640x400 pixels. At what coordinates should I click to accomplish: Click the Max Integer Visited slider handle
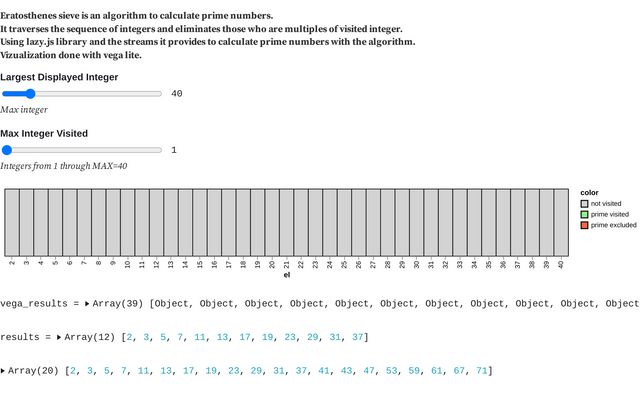(x=8, y=150)
